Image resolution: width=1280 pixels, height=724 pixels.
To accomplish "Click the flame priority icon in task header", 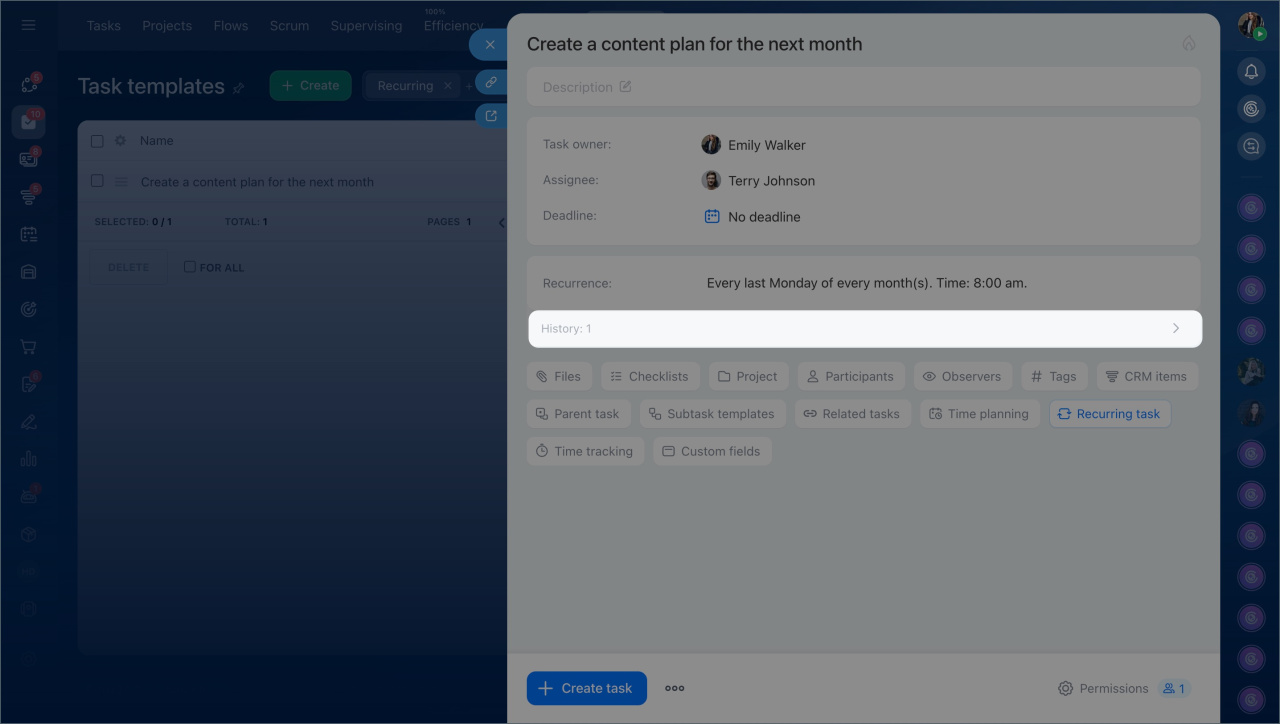I will click(1188, 44).
